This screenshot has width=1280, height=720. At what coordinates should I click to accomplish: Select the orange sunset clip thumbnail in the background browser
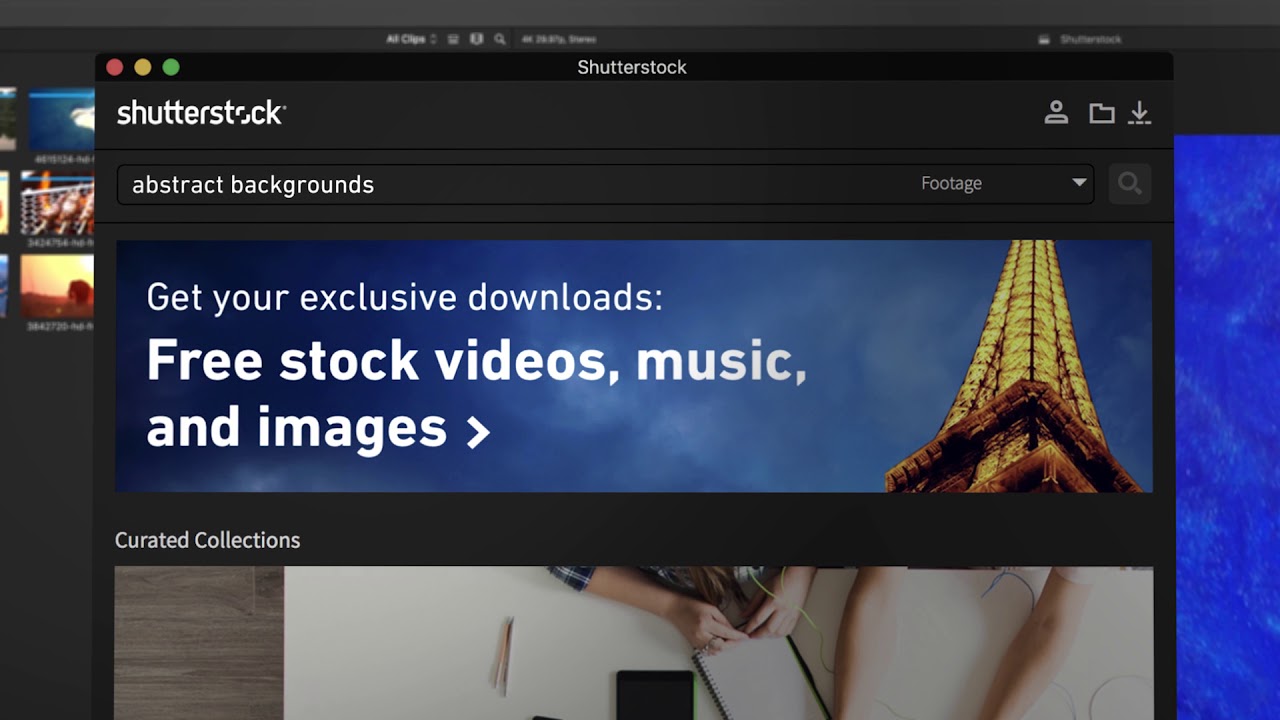coord(57,286)
